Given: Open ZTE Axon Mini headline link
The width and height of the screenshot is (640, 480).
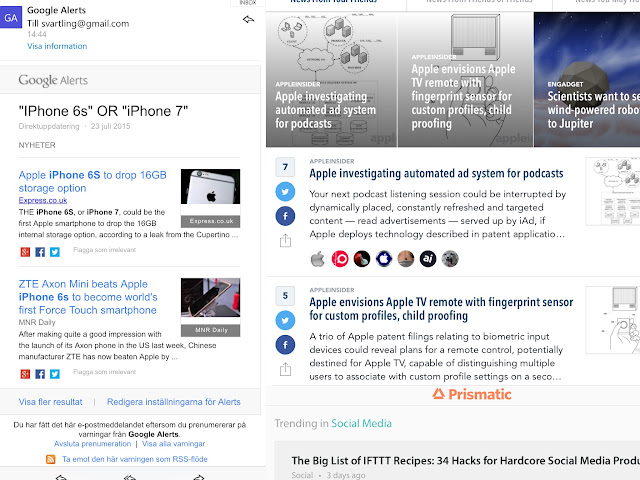Looking at the screenshot, I should 88,297.
